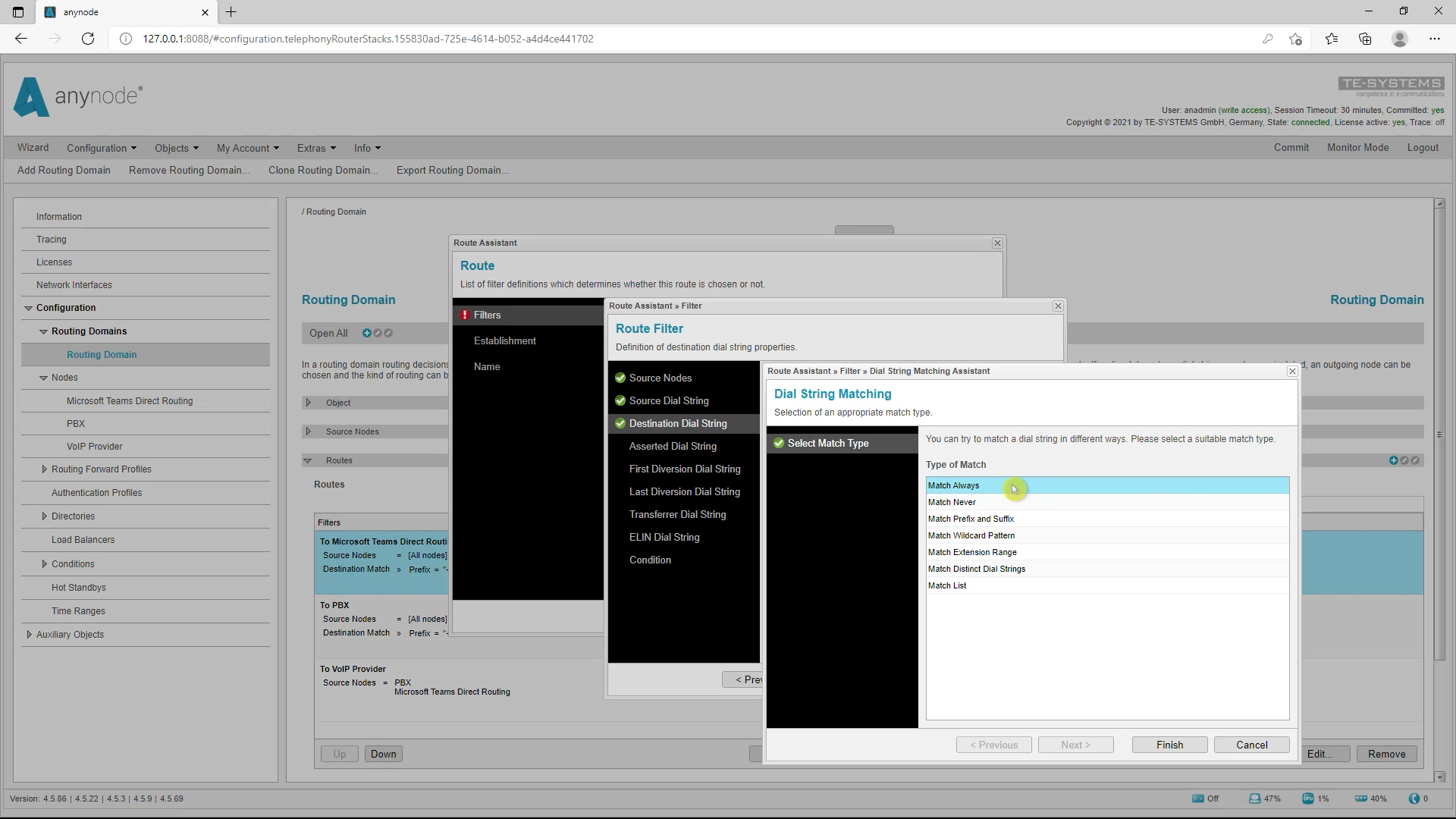1456x819 pixels.
Task: Open the browser Favorites list icon
Action: (1332, 39)
